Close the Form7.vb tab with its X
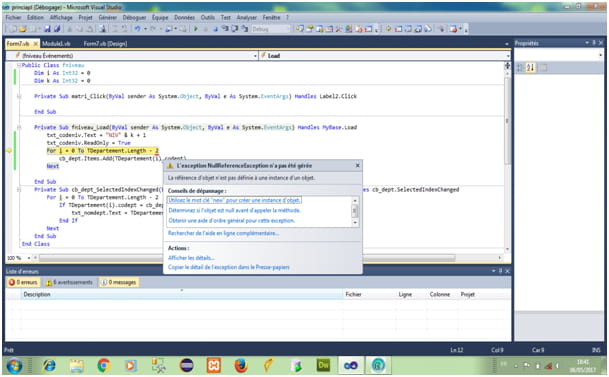Viewport: 609px width, 377px height. coord(36,43)
